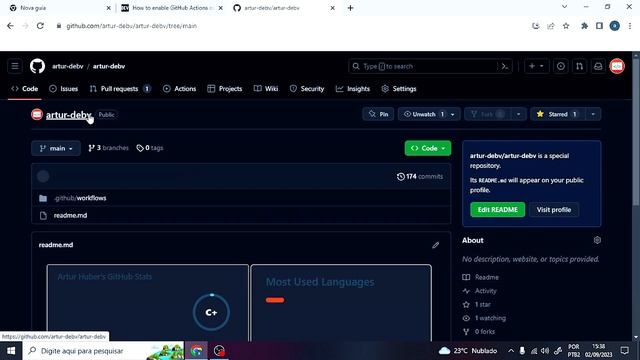640x360 pixels.
Task: Open the readme.md file in the file list
Action: click(x=70, y=216)
